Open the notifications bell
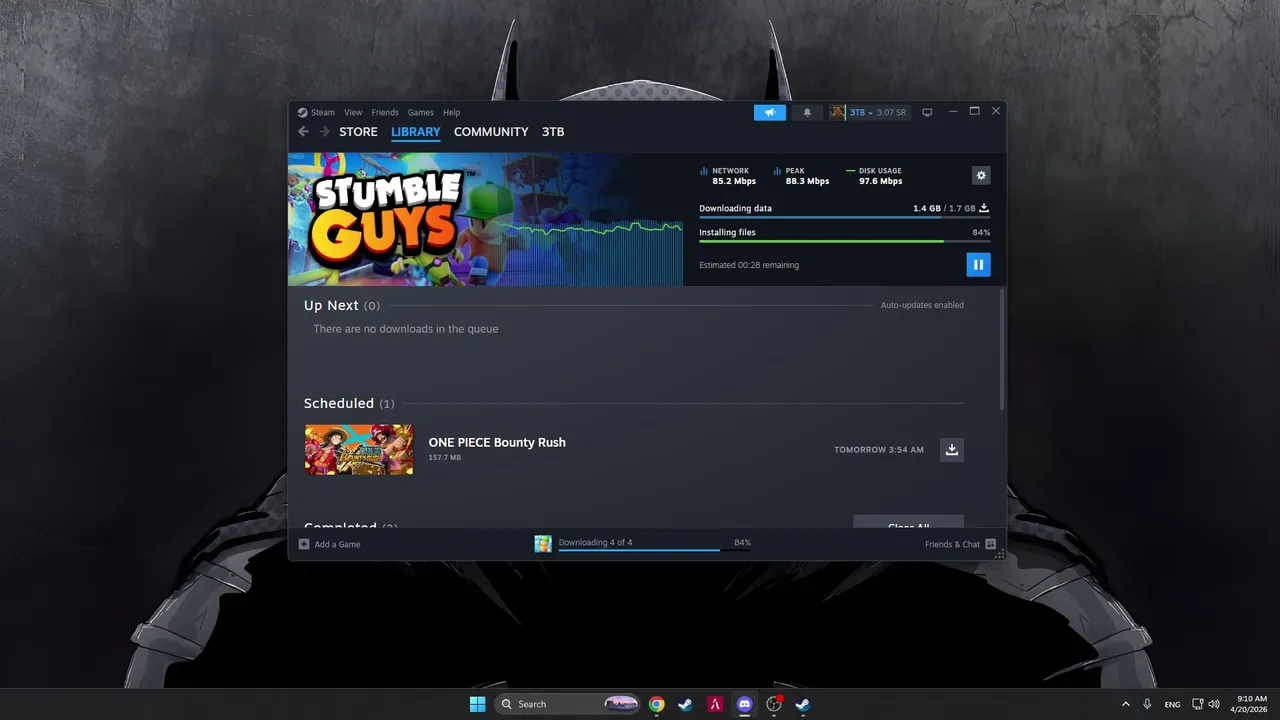Screen dimensions: 1280x720 pyautogui.click(x=807, y=113)
